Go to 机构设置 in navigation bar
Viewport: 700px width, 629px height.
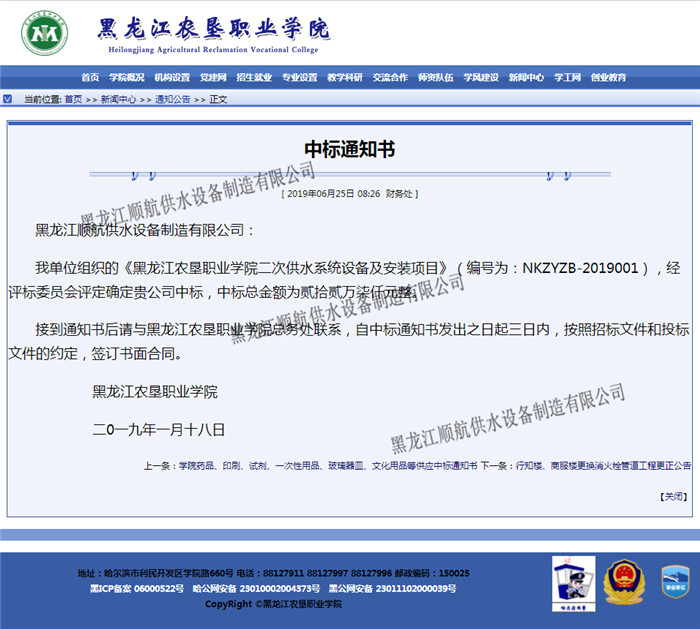click(x=172, y=77)
